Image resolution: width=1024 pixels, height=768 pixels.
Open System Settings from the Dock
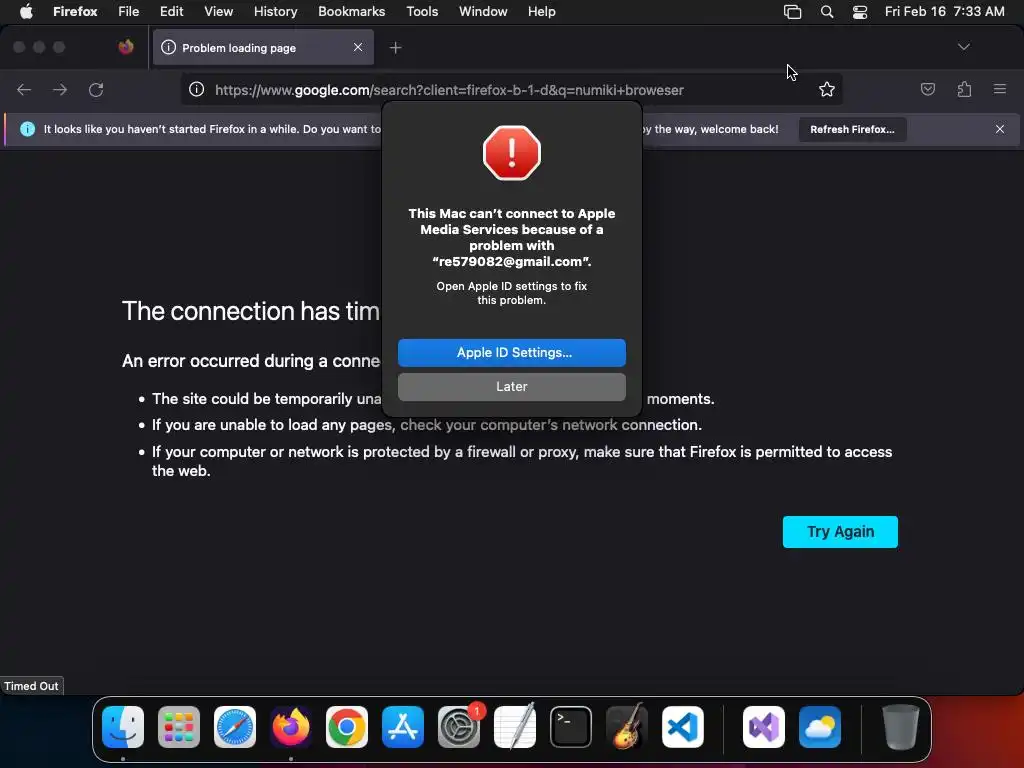click(458, 727)
